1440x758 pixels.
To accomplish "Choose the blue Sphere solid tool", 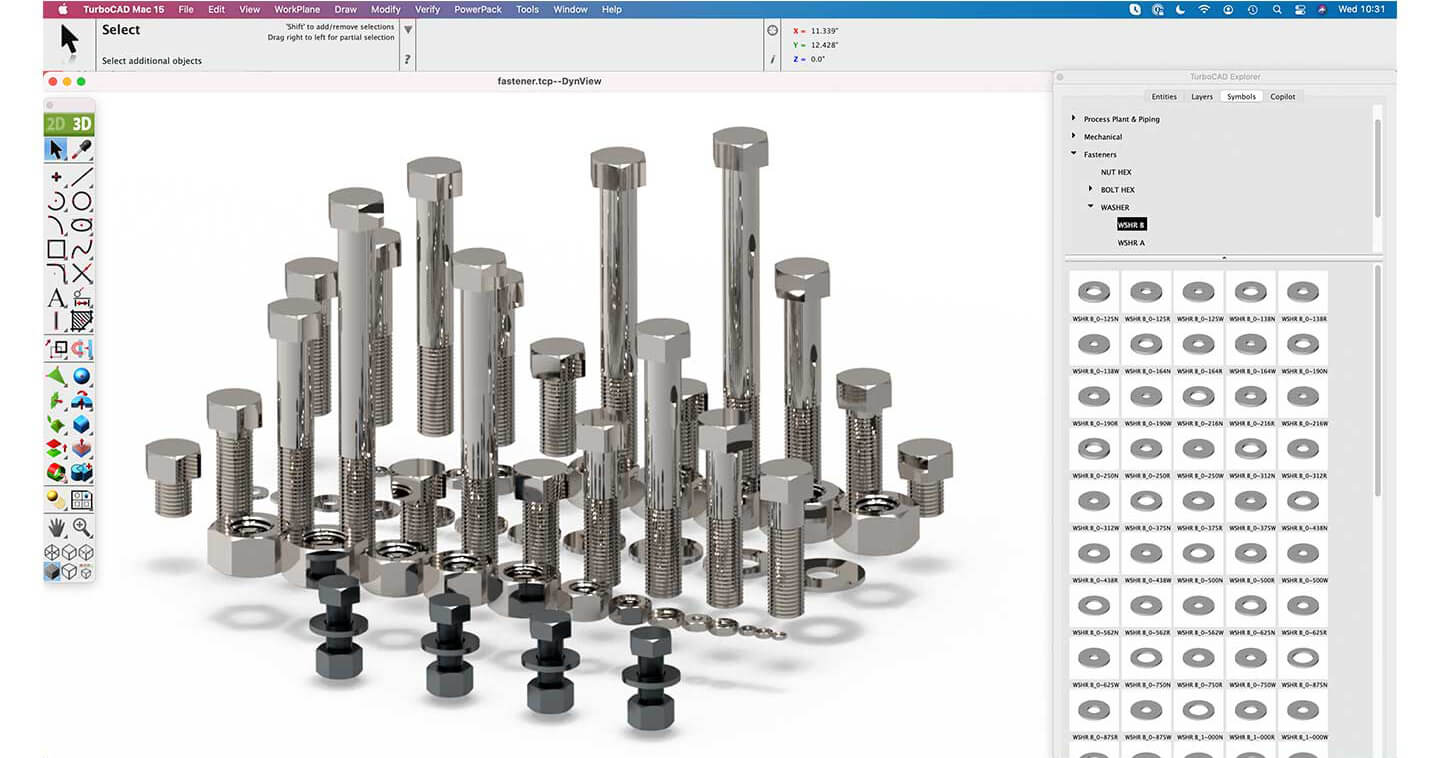I will tap(82, 377).
